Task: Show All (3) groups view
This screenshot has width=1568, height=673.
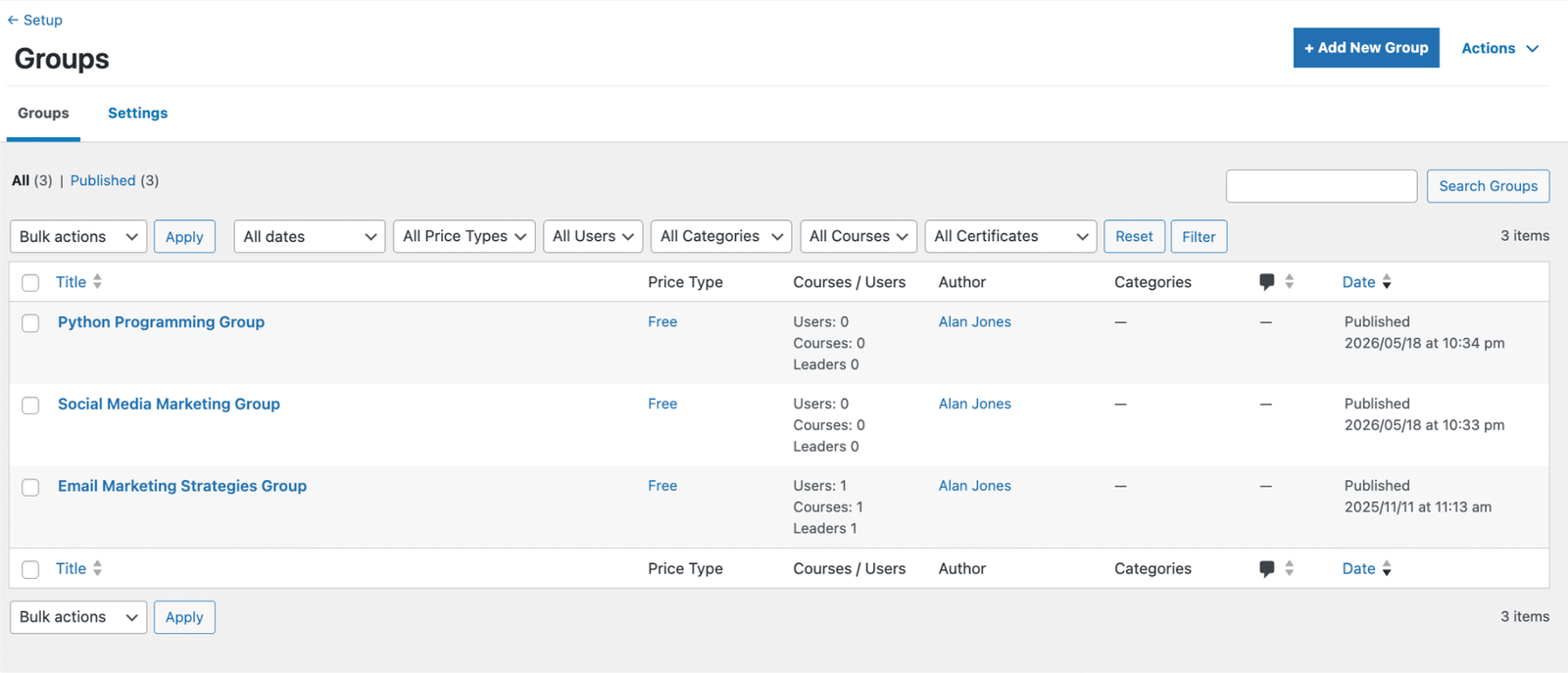Action: pyautogui.click(x=31, y=181)
